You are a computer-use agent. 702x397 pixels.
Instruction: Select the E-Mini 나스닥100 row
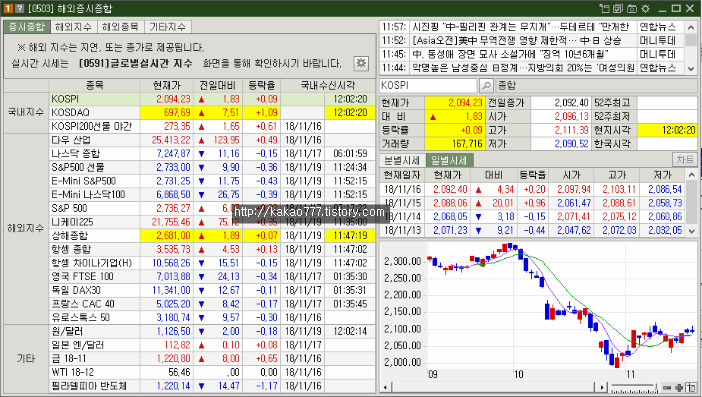click(x=212, y=195)
